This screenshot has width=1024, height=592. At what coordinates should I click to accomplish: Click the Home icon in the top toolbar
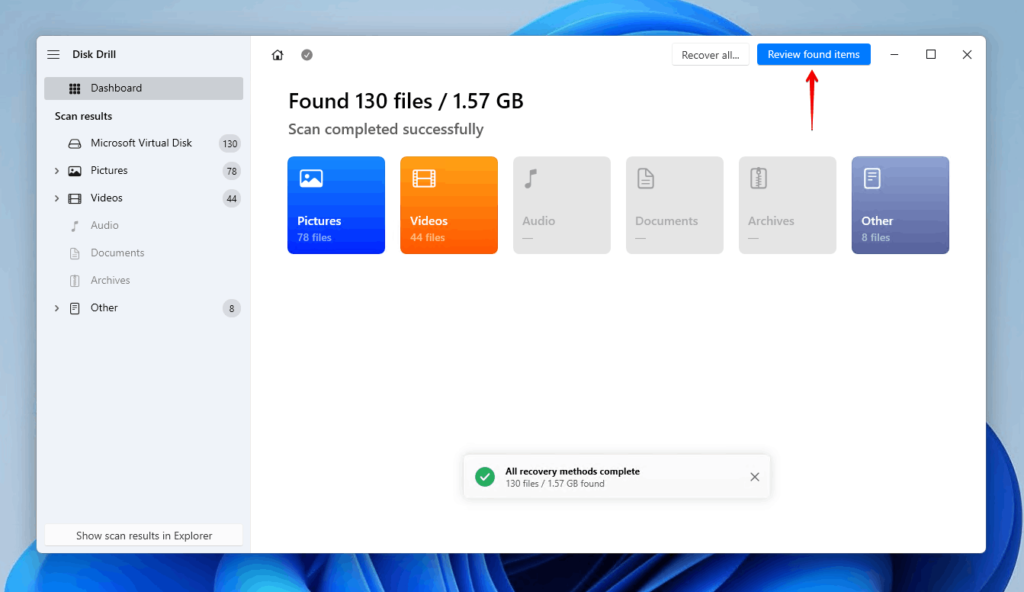pos(277,55)
